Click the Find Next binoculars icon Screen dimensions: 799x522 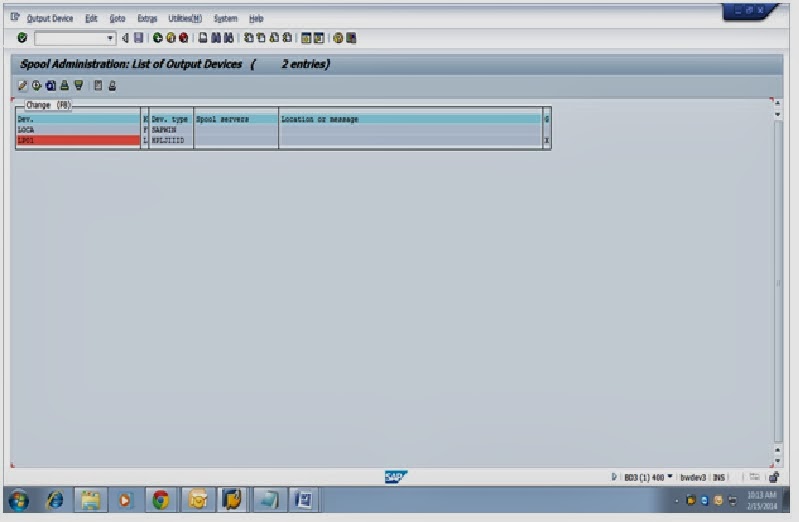click(229, 38)
